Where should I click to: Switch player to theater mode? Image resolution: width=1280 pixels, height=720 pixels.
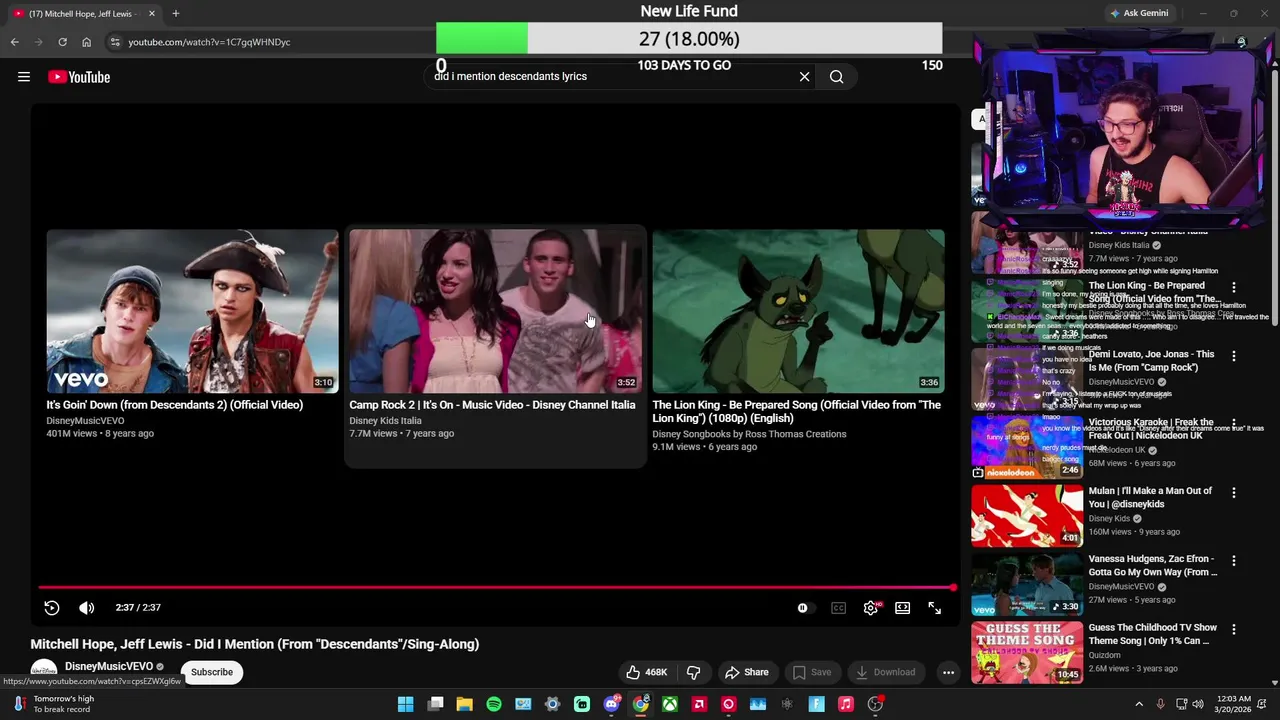coord(902,607)
